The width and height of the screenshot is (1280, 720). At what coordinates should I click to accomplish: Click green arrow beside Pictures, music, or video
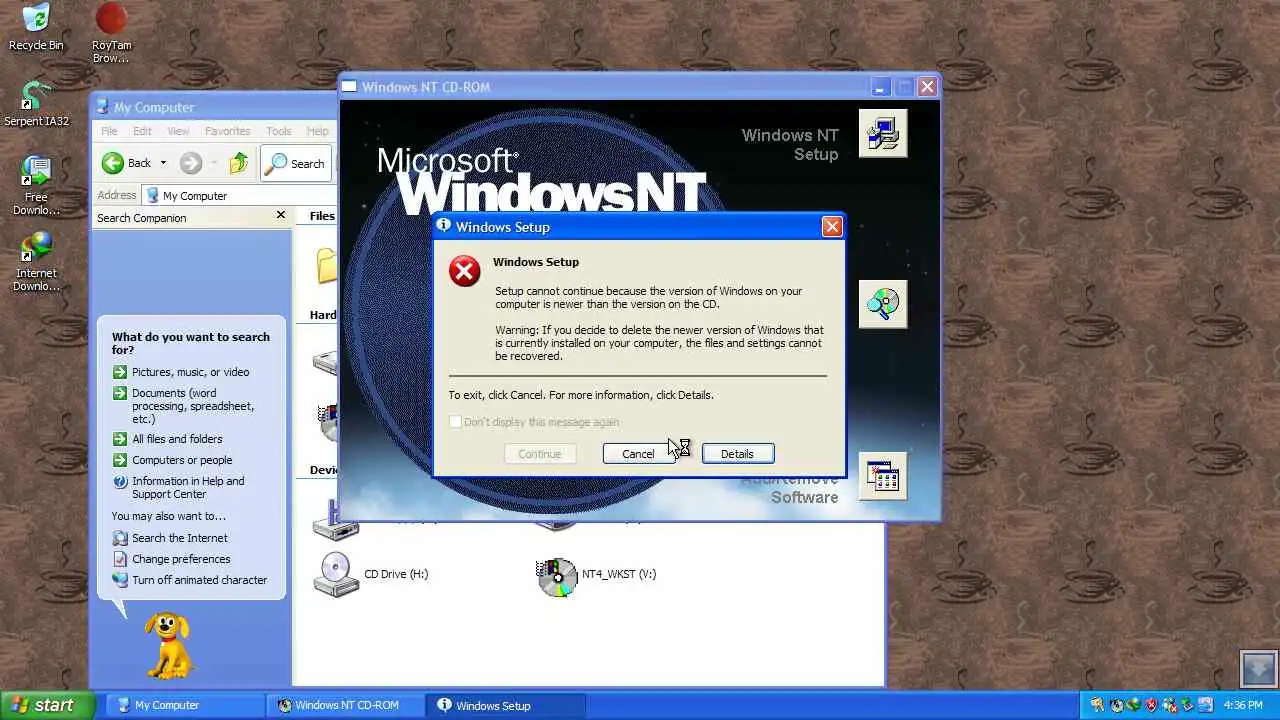120,372
